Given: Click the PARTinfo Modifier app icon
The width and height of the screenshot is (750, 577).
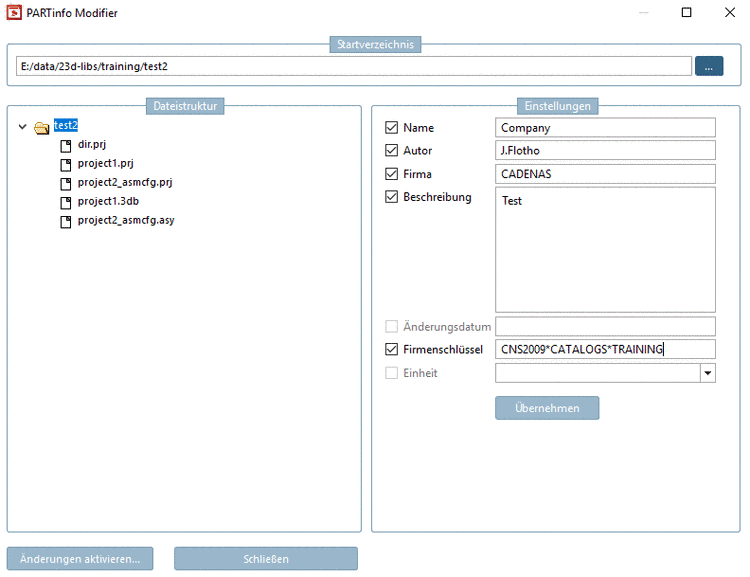Looking at the screenshot, I should (14, 12).
